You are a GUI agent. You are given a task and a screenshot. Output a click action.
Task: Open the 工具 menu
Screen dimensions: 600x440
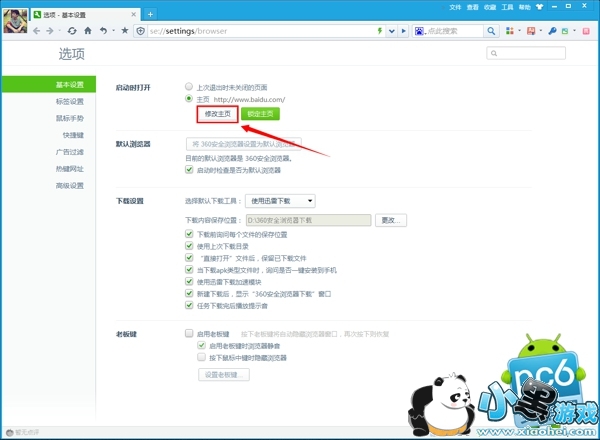(x=507, y=7)
